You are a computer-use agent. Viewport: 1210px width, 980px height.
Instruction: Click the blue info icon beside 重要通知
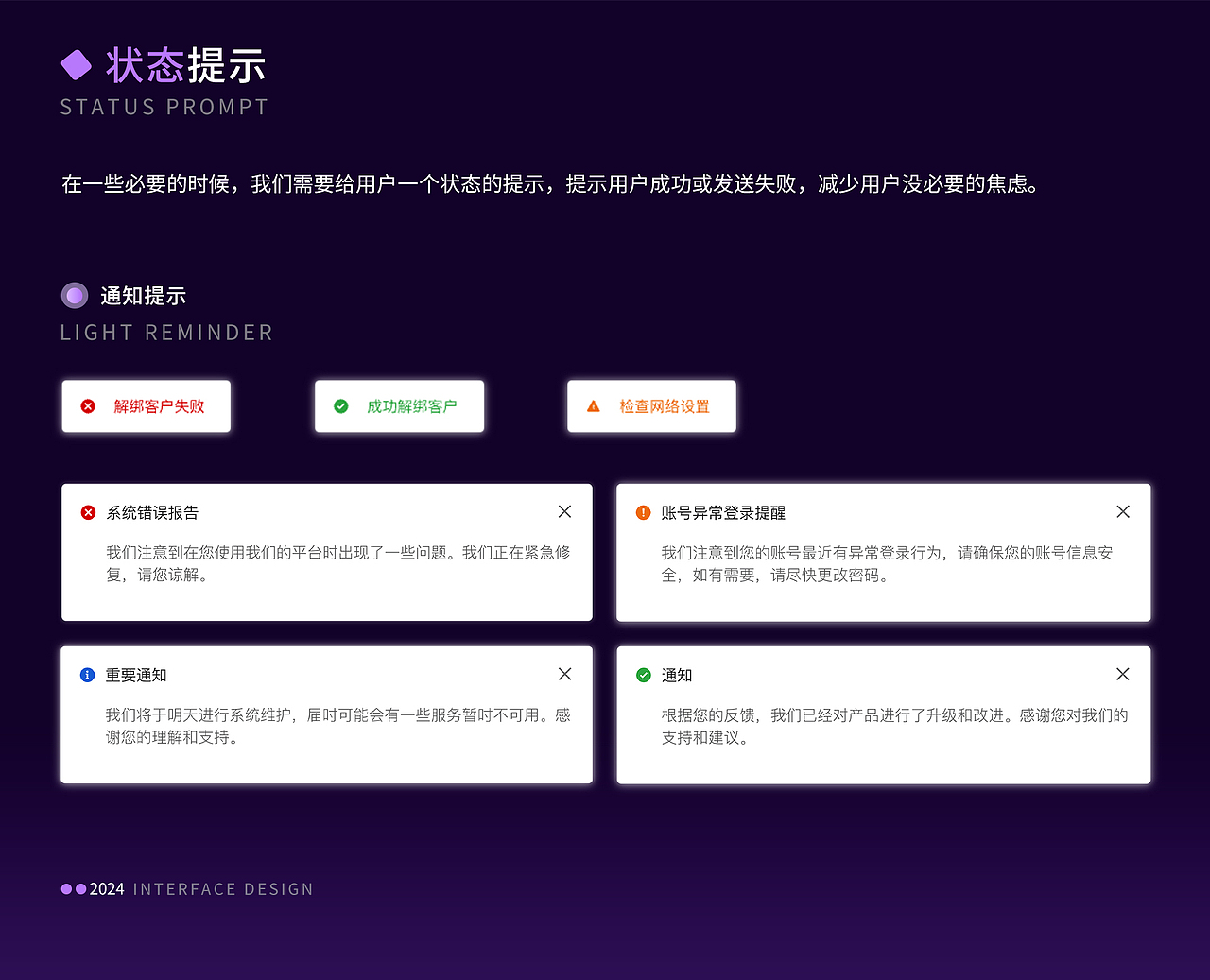[87, 675]
